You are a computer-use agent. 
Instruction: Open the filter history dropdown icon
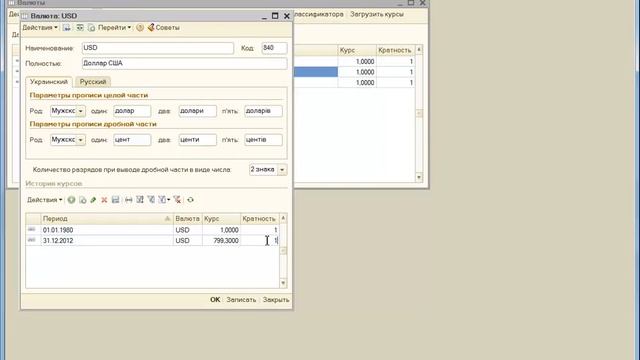click(164, 200)
